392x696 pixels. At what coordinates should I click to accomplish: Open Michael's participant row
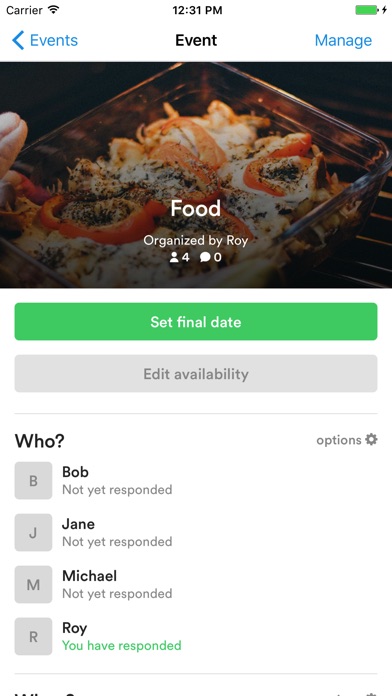click(x=196, y=585)
